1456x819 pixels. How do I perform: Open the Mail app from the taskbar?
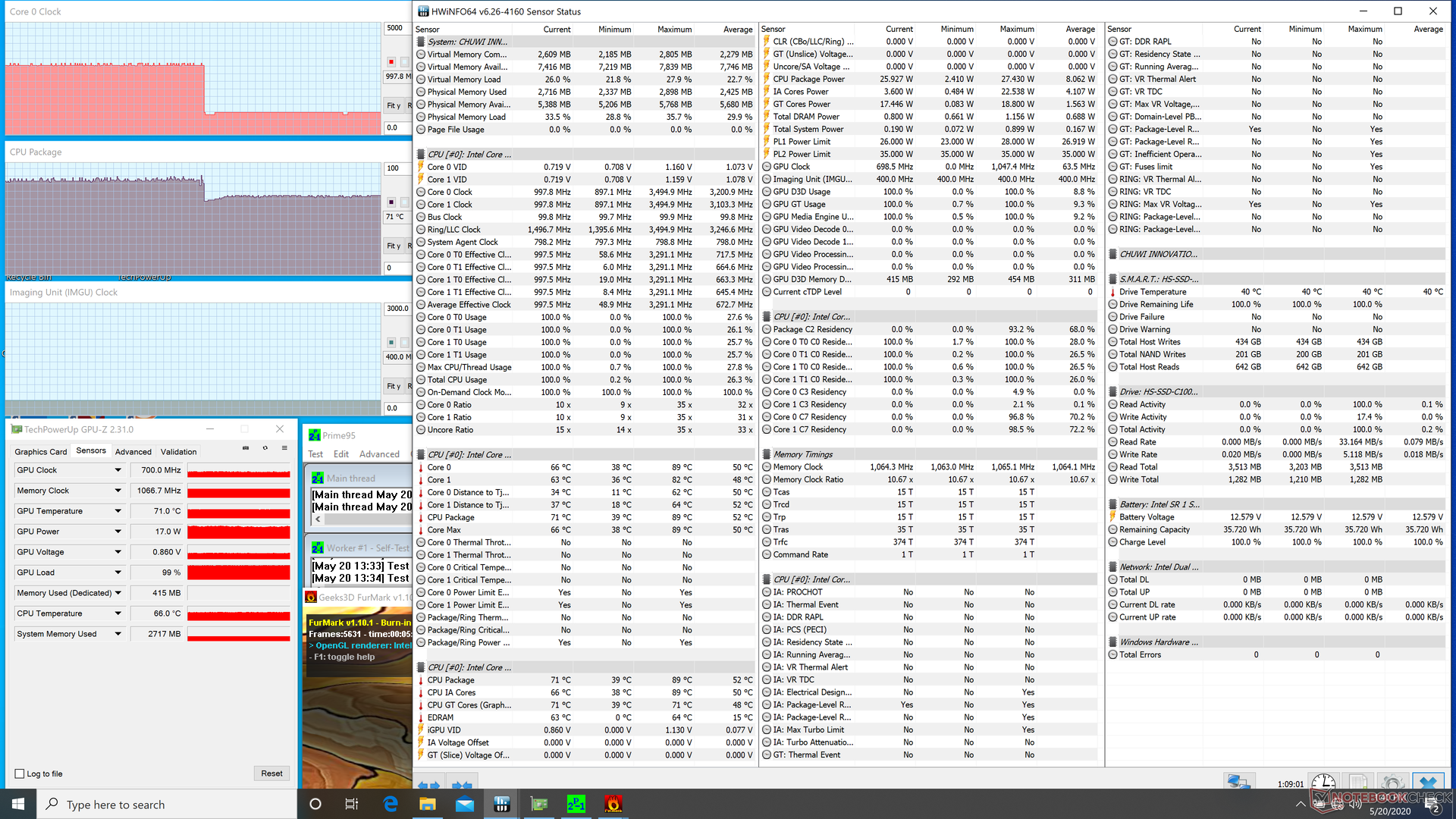click(x=465, y=804)
